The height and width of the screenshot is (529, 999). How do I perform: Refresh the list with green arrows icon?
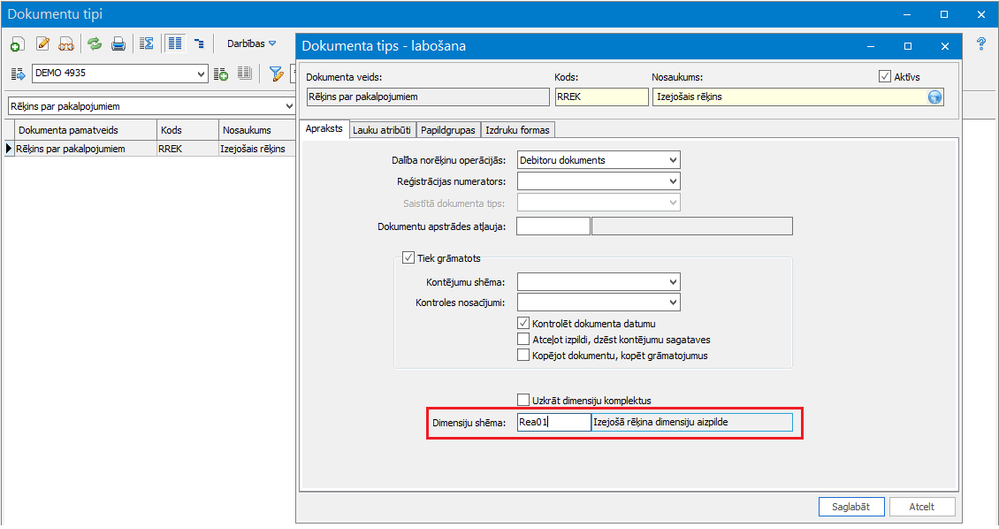pos(94,44)
